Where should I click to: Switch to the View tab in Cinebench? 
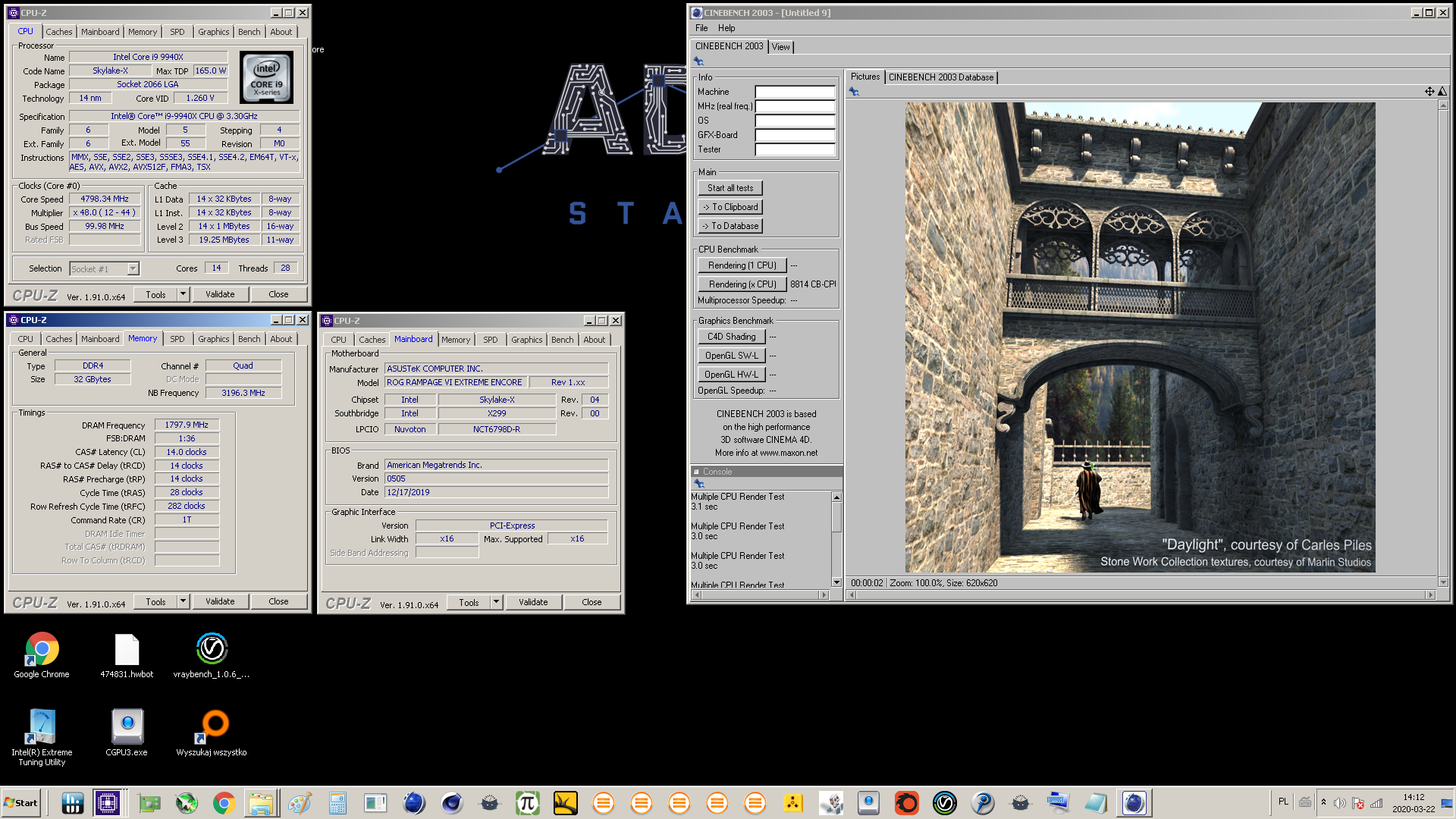781,47
